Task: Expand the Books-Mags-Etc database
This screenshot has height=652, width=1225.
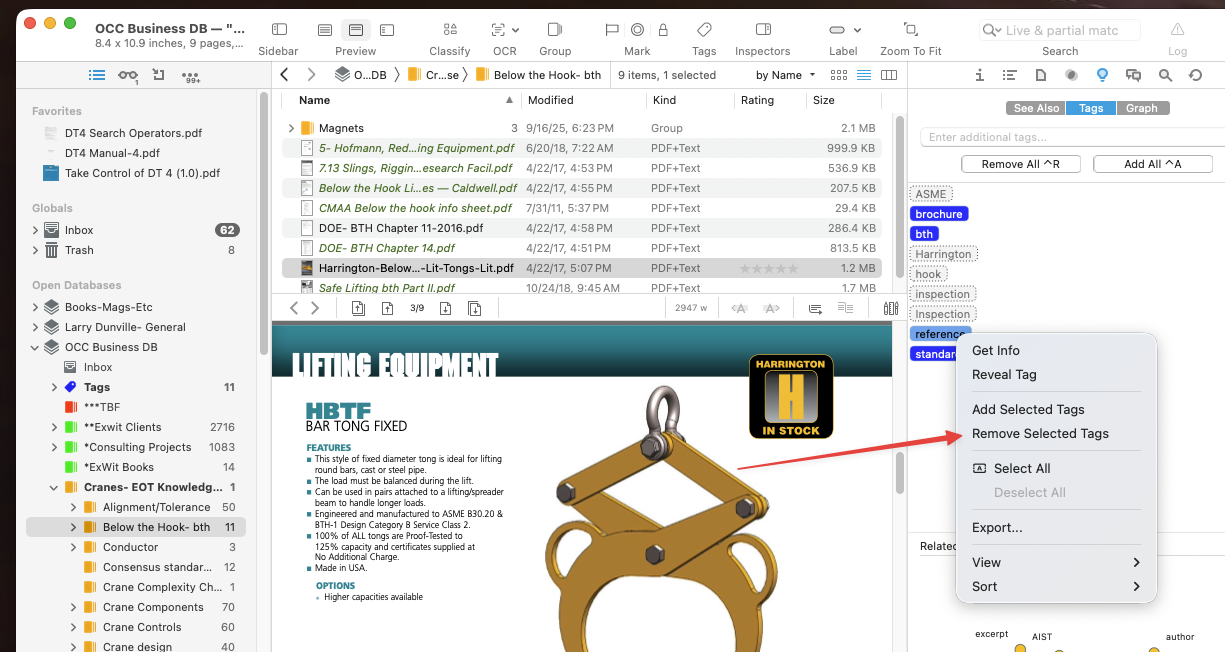Action: coord(36,307)
